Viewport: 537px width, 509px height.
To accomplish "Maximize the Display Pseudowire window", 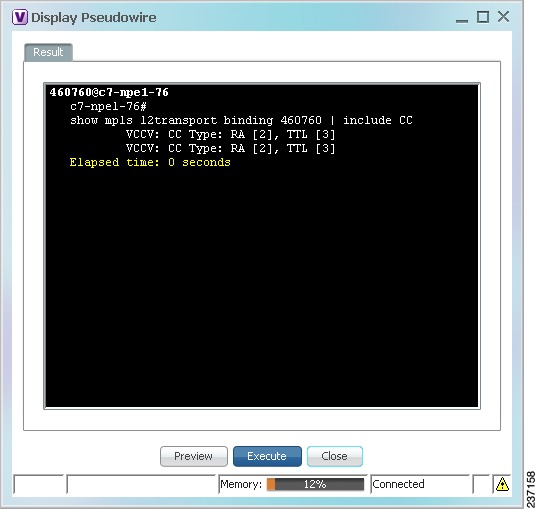I will tap(483, 17).
